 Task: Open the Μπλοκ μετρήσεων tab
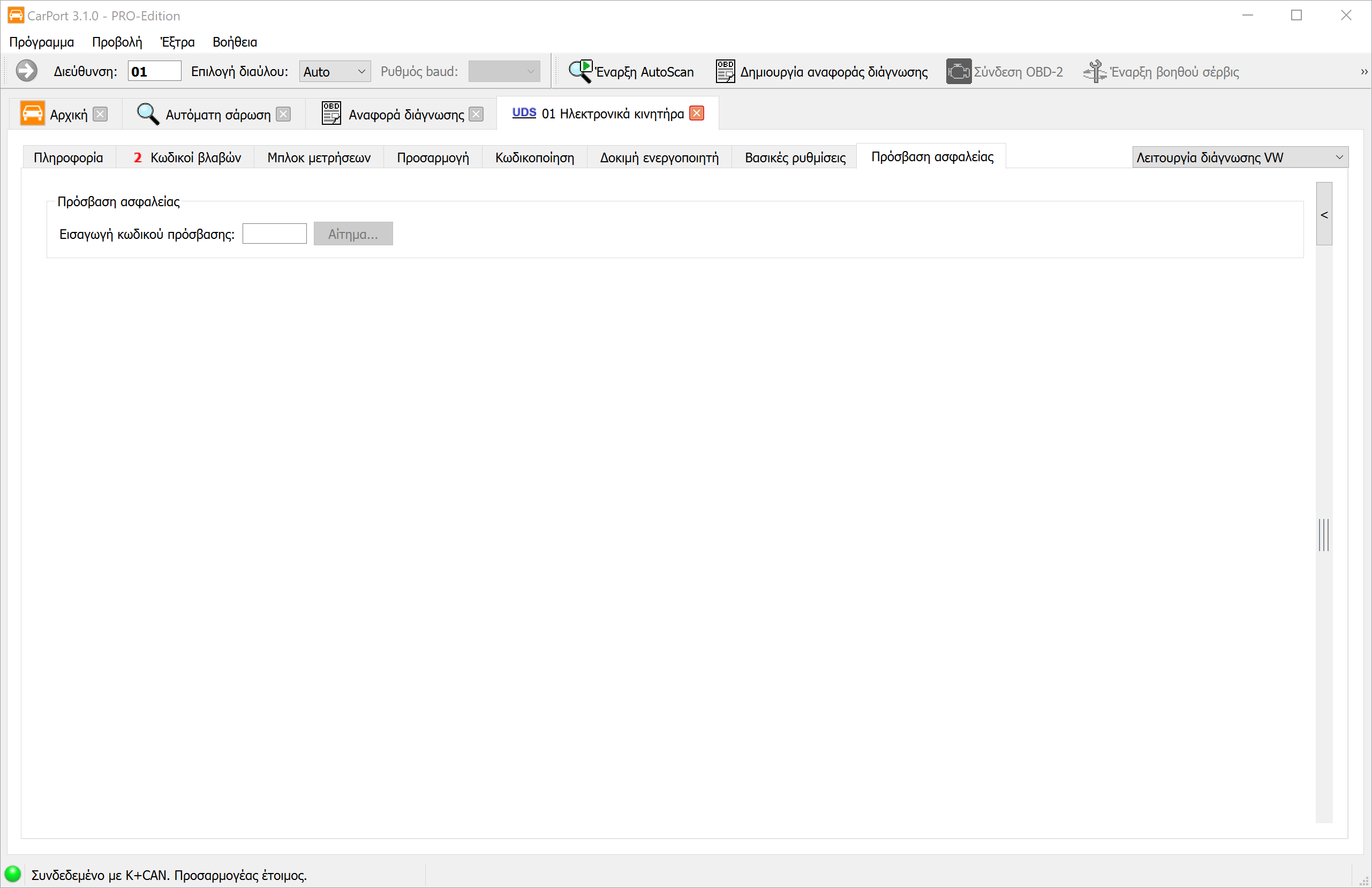pyautogui.click(x=319, y=157)
